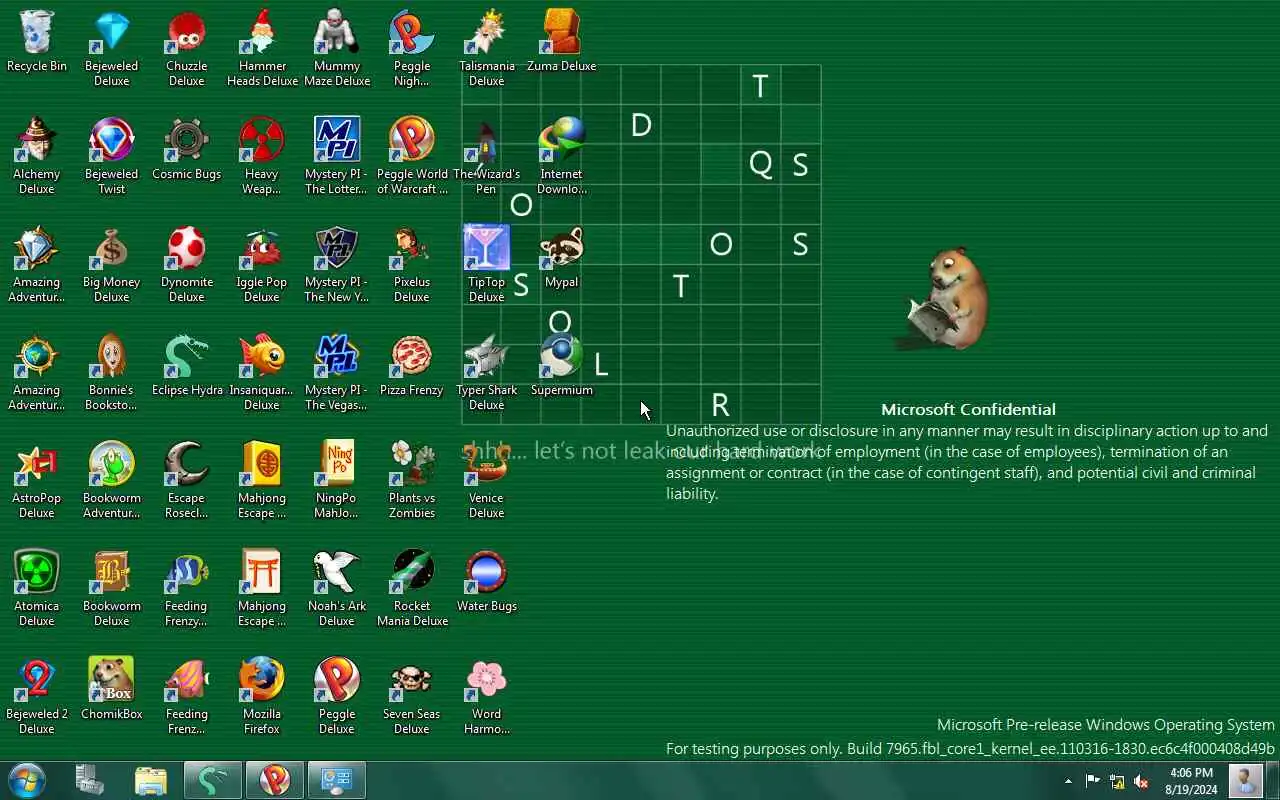Open Bookworm Deluxe shortcut

(x=112, y=588)
